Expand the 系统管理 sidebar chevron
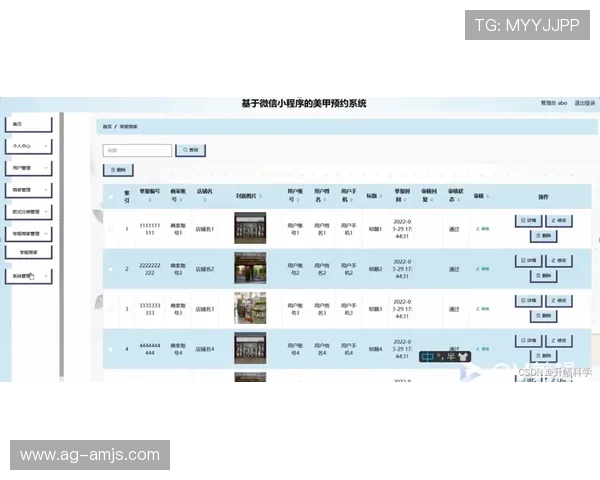Viewport: 600px width, 480px height. click(46, 276)
